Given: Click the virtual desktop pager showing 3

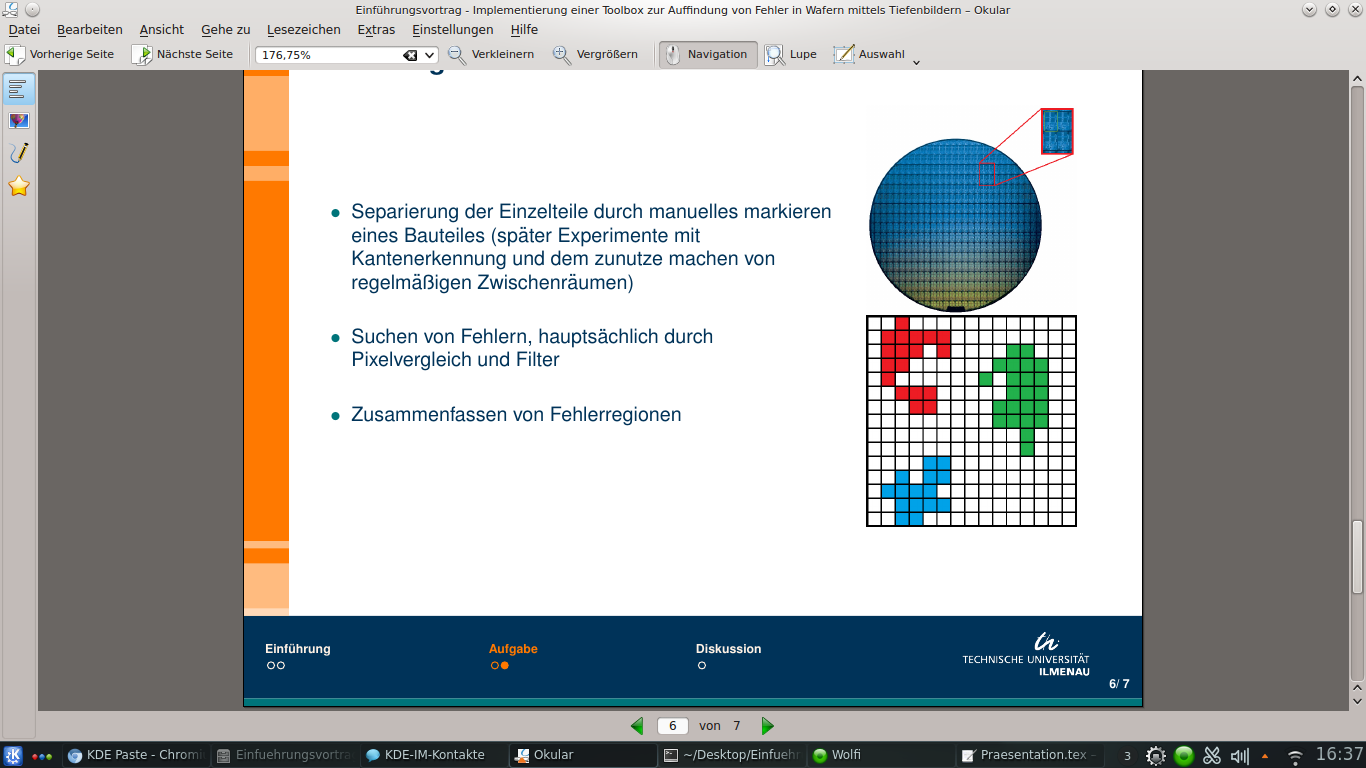Looking at the screenshot, I should tap(1128, 755).
